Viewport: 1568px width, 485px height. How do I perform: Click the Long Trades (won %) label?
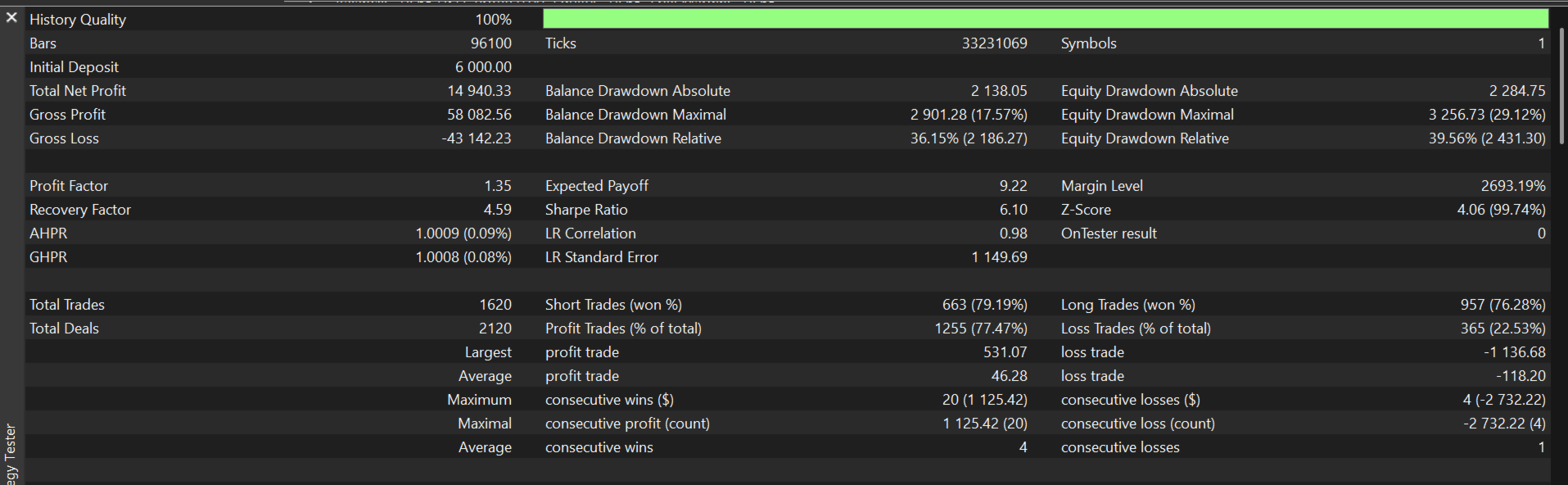point(1127,305)
